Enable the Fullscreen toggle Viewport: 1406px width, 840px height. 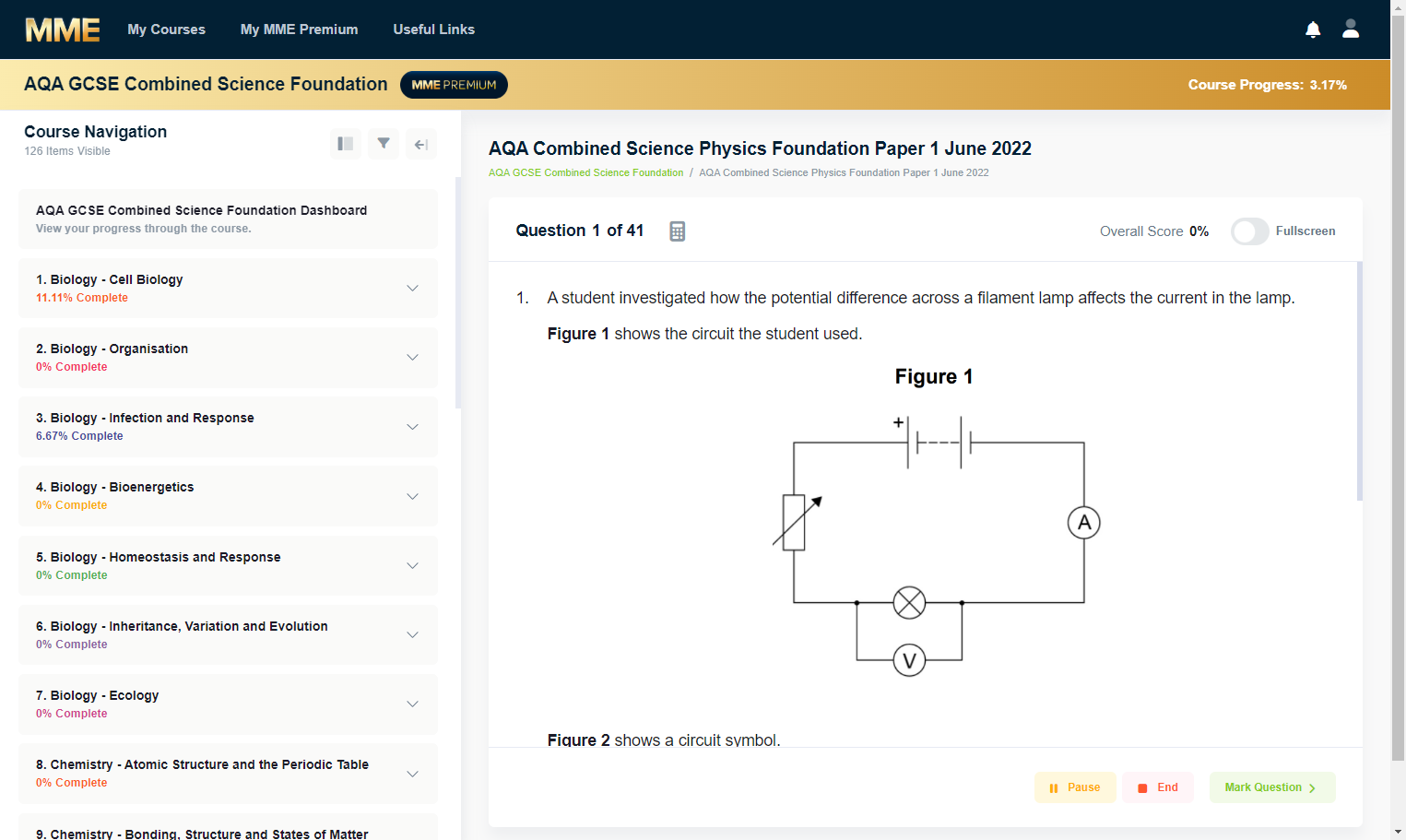pos(1249,231)
